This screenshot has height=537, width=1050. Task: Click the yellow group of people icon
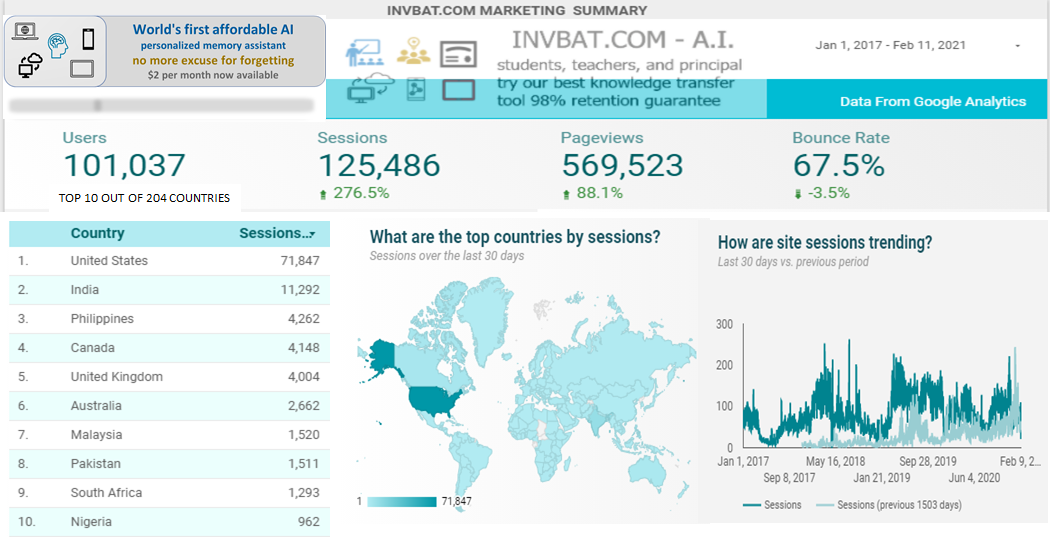point(413,50)
